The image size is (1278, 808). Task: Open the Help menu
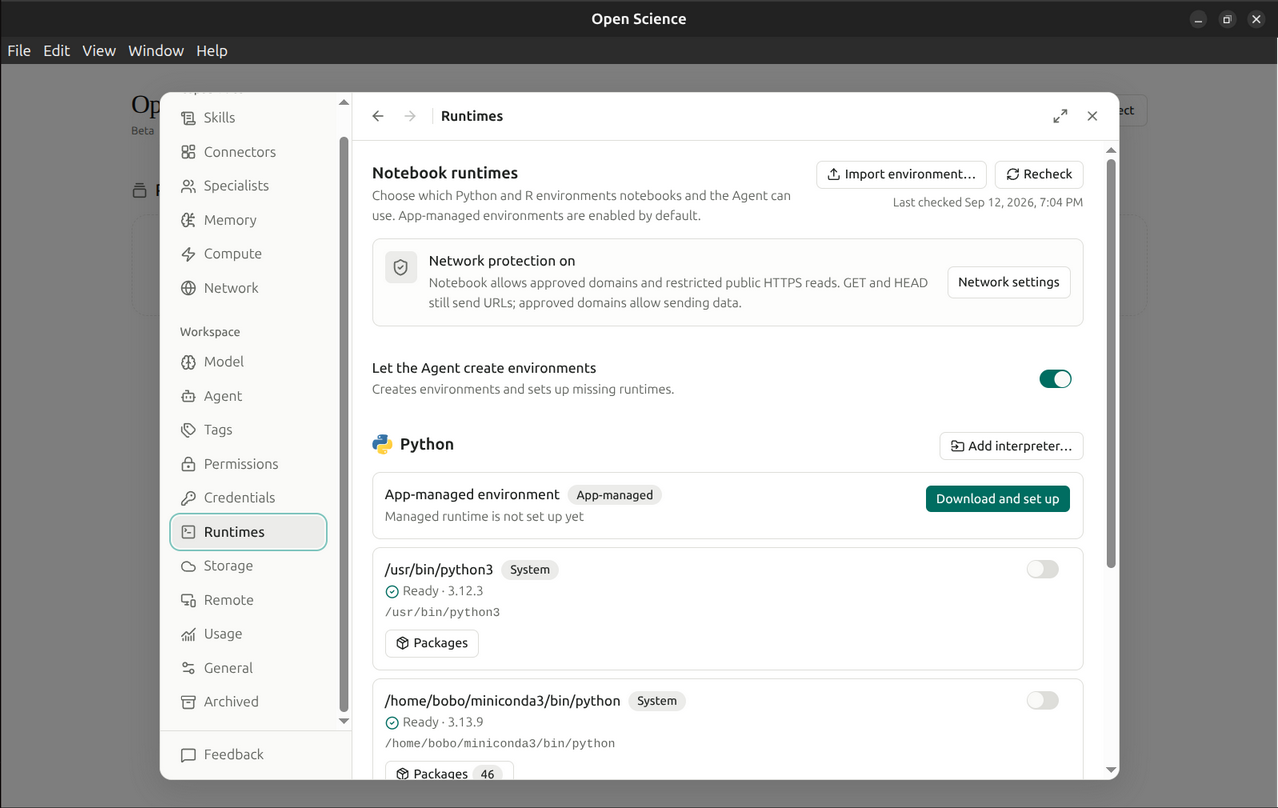212,51
